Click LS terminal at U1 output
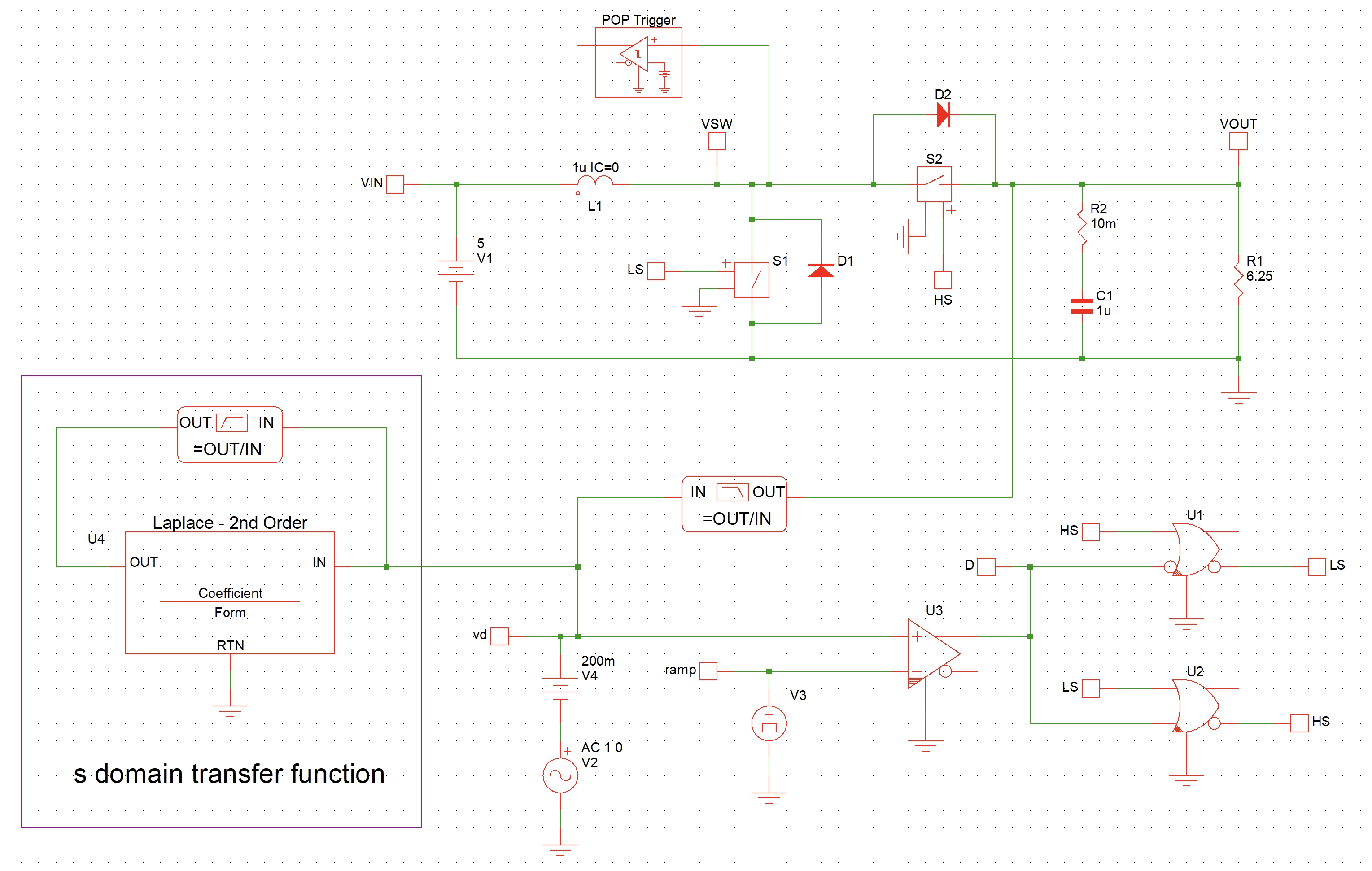Screen dimensions: 1372x871 click(1317, 566)
